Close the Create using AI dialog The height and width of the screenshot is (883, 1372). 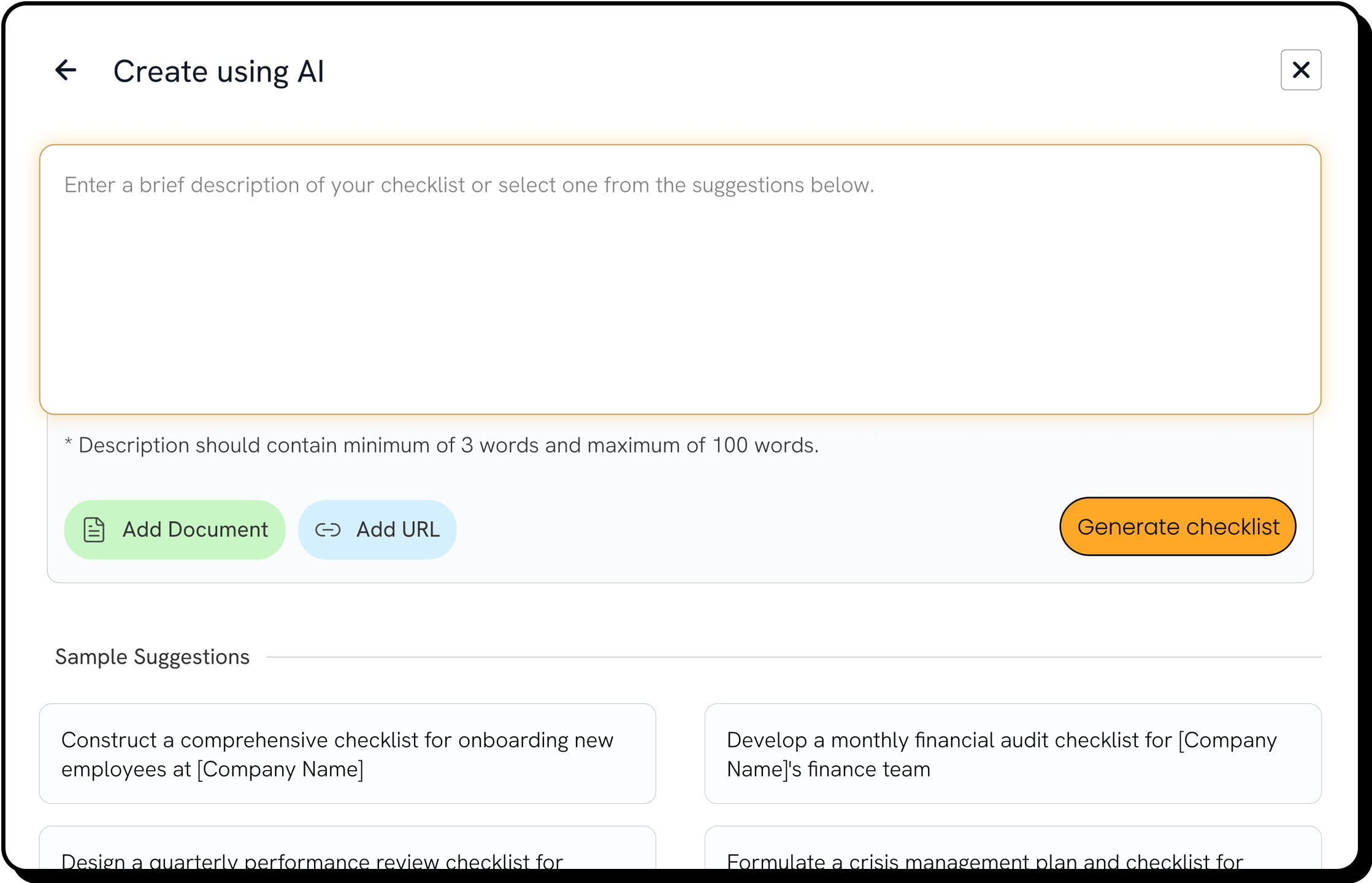click(1300, 70)
